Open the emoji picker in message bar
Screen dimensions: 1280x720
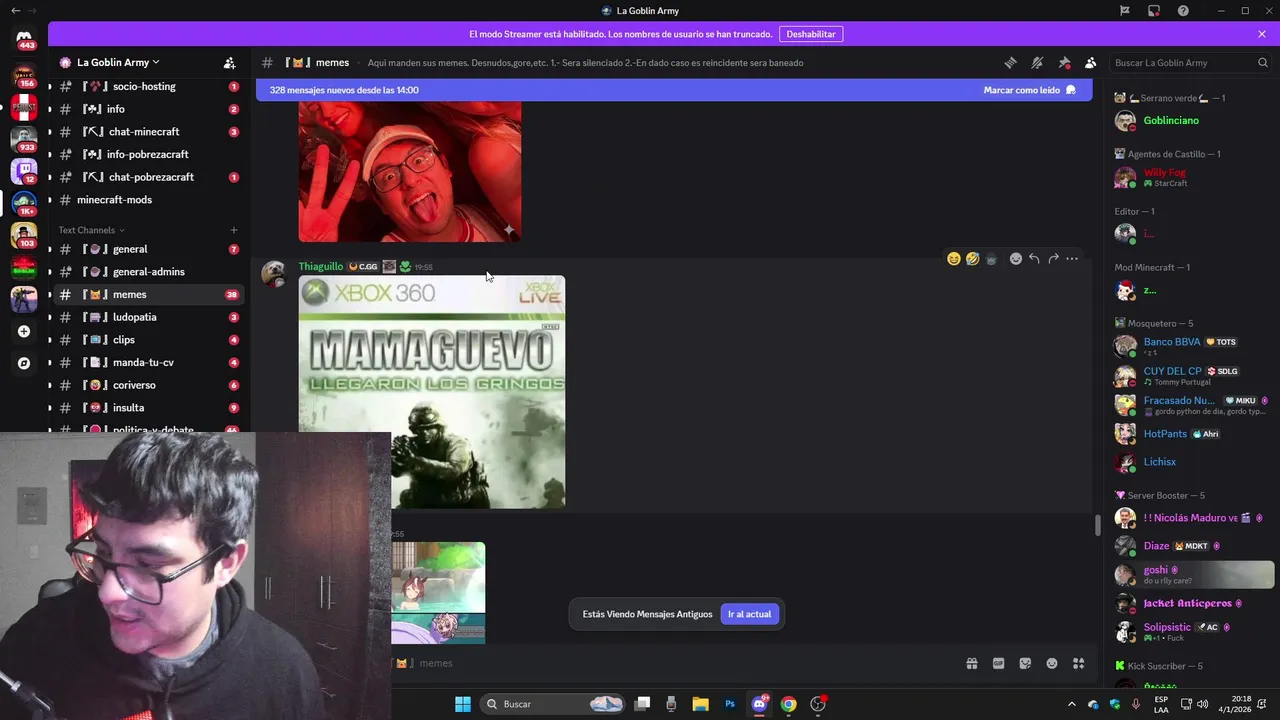[x=1052, y=663]
